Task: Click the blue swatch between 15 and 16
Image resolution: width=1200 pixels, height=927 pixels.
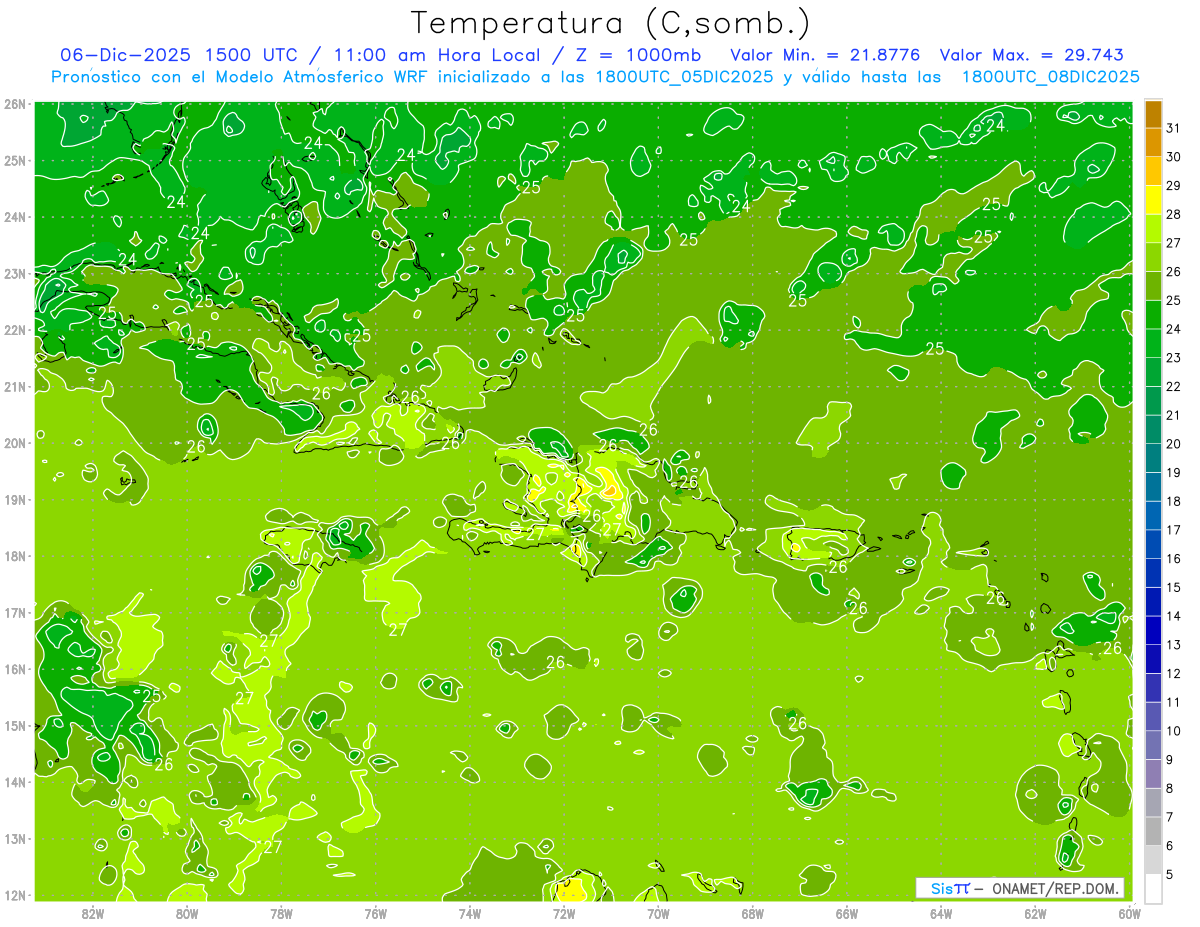Action: point(1153,573)
